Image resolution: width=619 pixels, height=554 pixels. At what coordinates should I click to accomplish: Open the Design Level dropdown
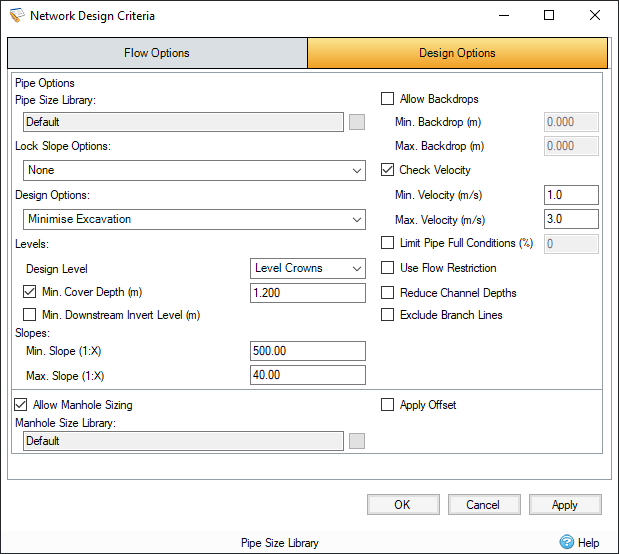point(307,269)
